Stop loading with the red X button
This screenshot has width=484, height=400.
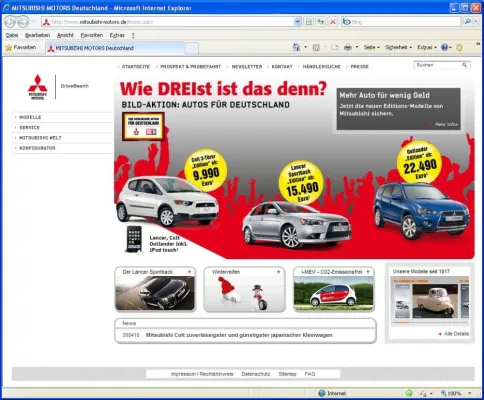click(333, 22)
